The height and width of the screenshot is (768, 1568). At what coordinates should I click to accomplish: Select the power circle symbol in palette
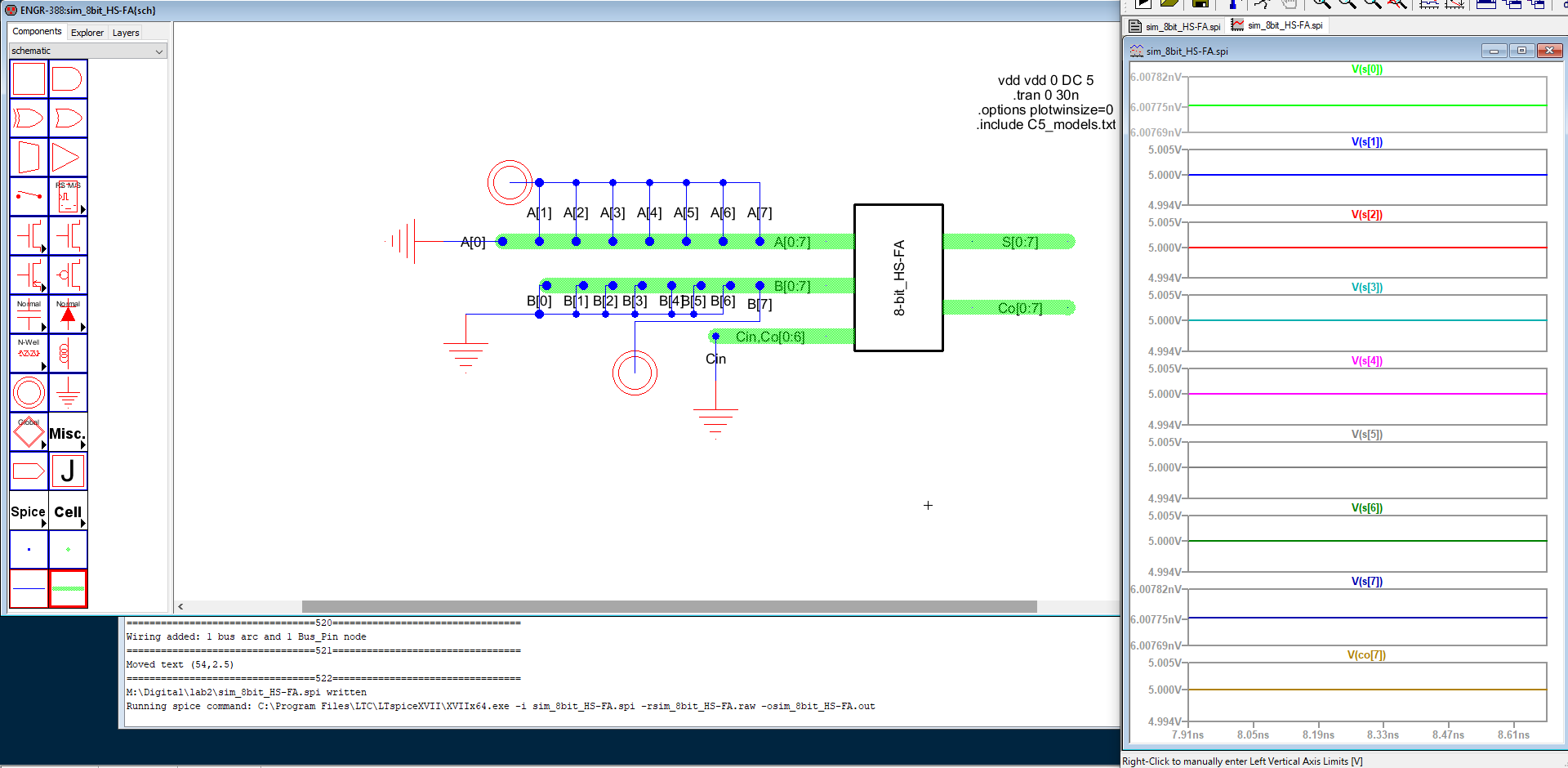tap(29, 393)
